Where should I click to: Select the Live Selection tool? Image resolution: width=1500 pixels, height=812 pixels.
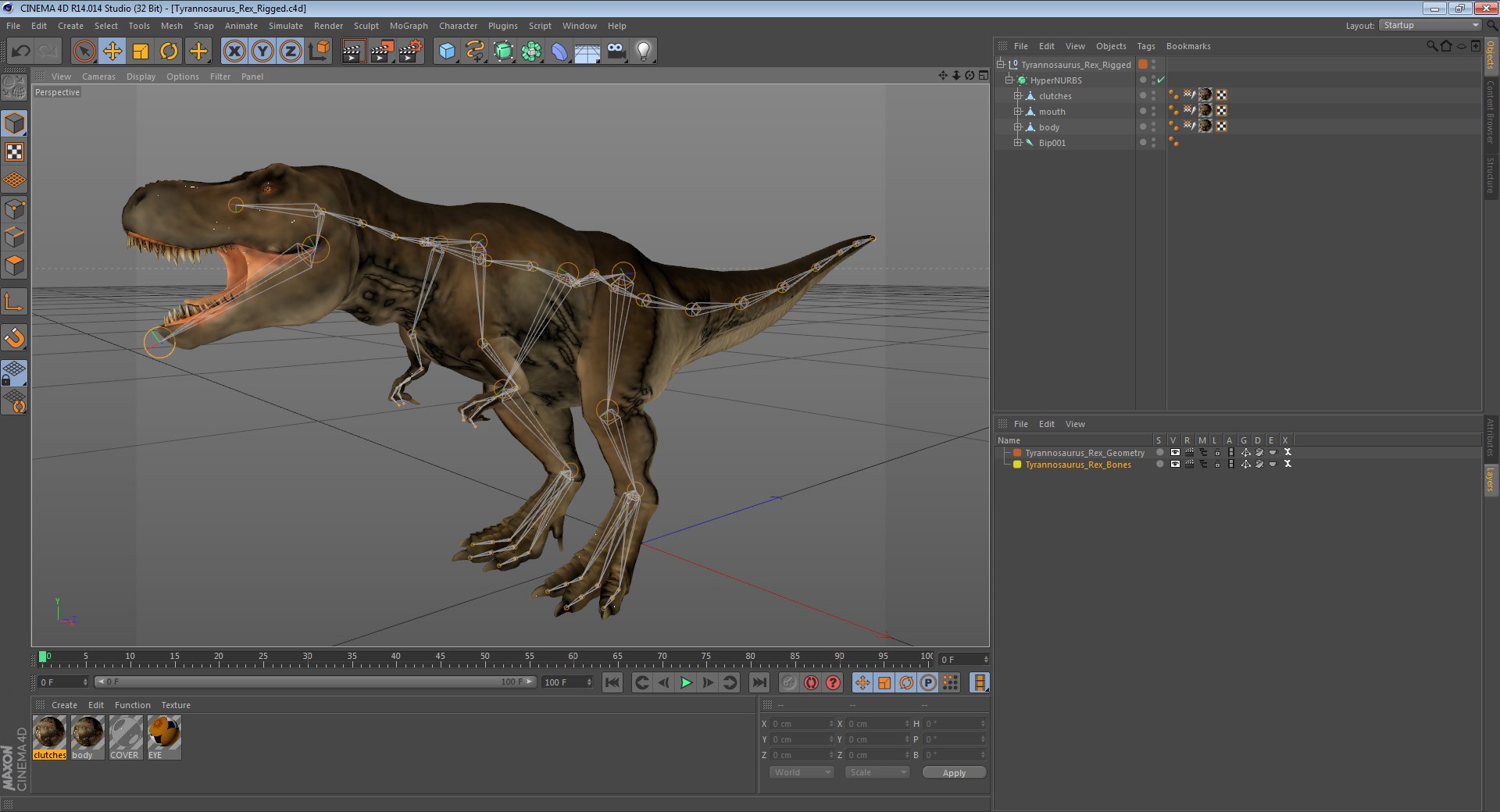point(84,52)
